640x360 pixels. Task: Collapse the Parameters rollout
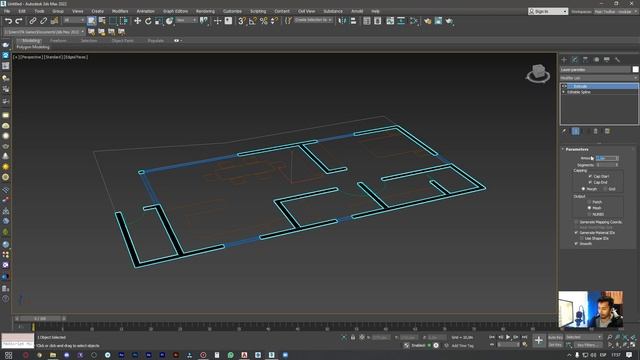click(x=577, y=149)
